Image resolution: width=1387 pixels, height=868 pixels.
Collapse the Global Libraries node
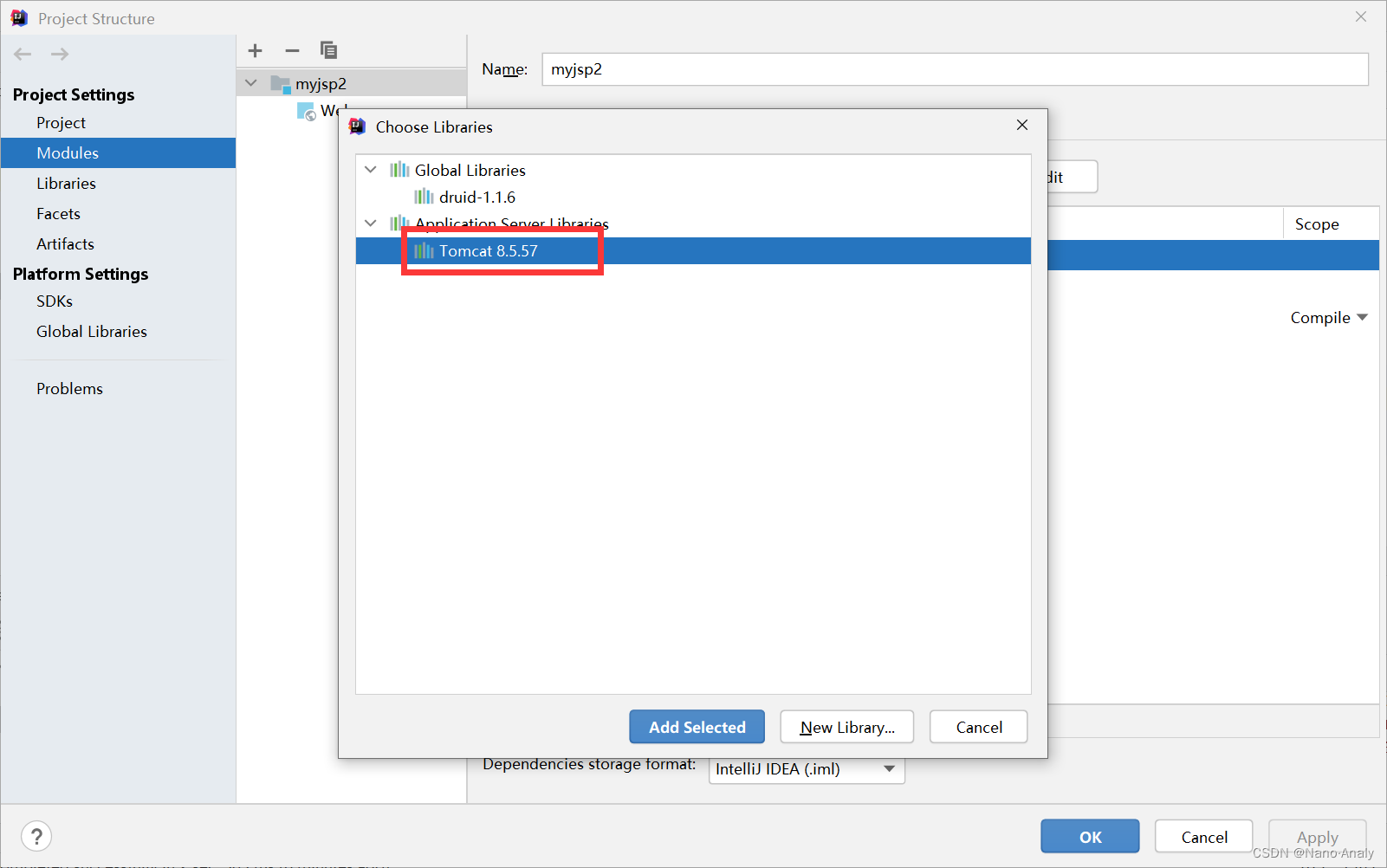(371, 170)
